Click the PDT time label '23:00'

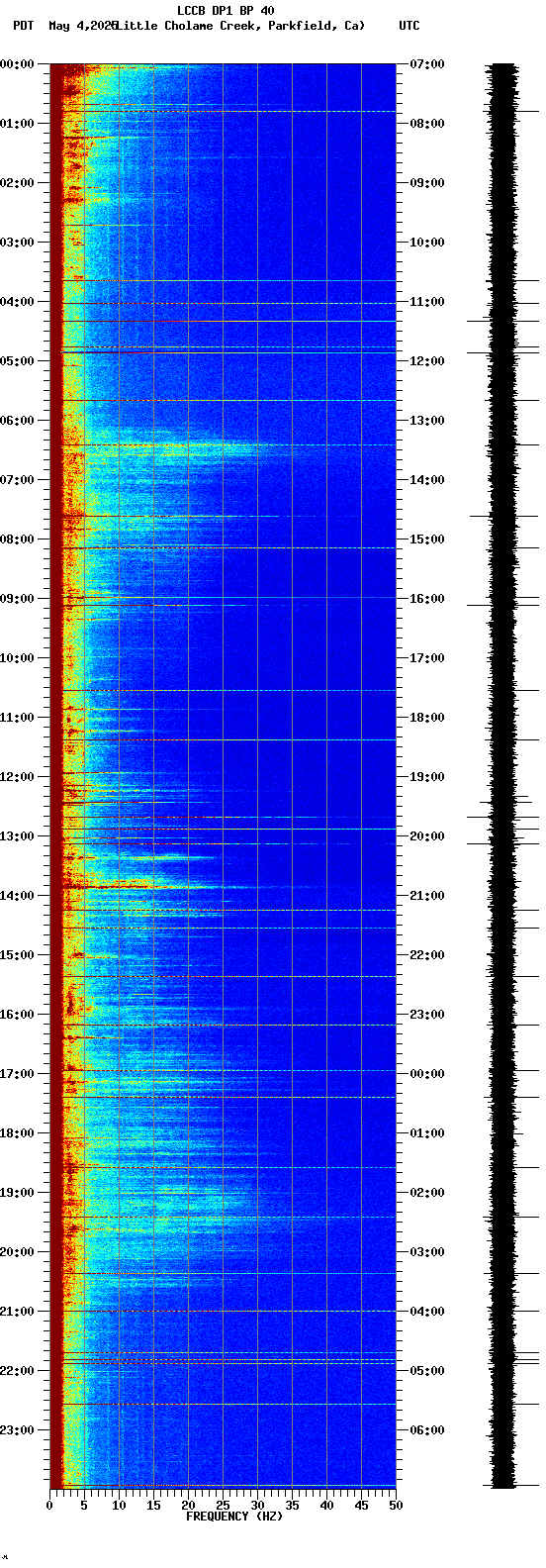[x=17, y=1430]
